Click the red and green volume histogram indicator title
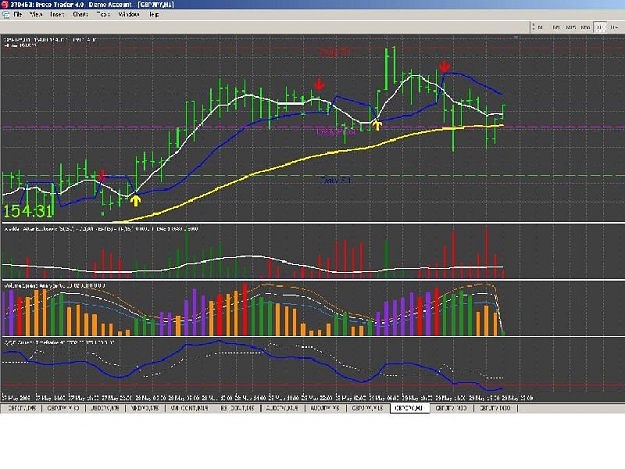Viewport: 625px width, 469px height. (100, 229)
